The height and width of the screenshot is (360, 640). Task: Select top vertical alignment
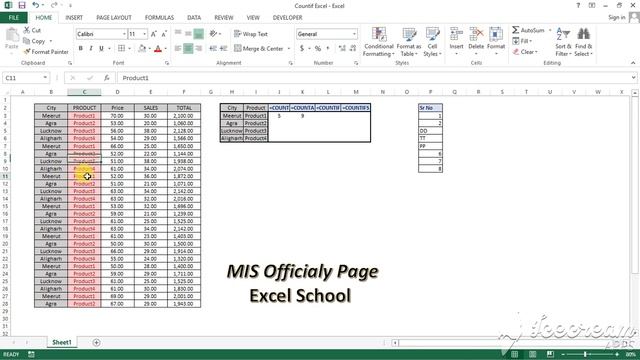click(x=178, y=34)
